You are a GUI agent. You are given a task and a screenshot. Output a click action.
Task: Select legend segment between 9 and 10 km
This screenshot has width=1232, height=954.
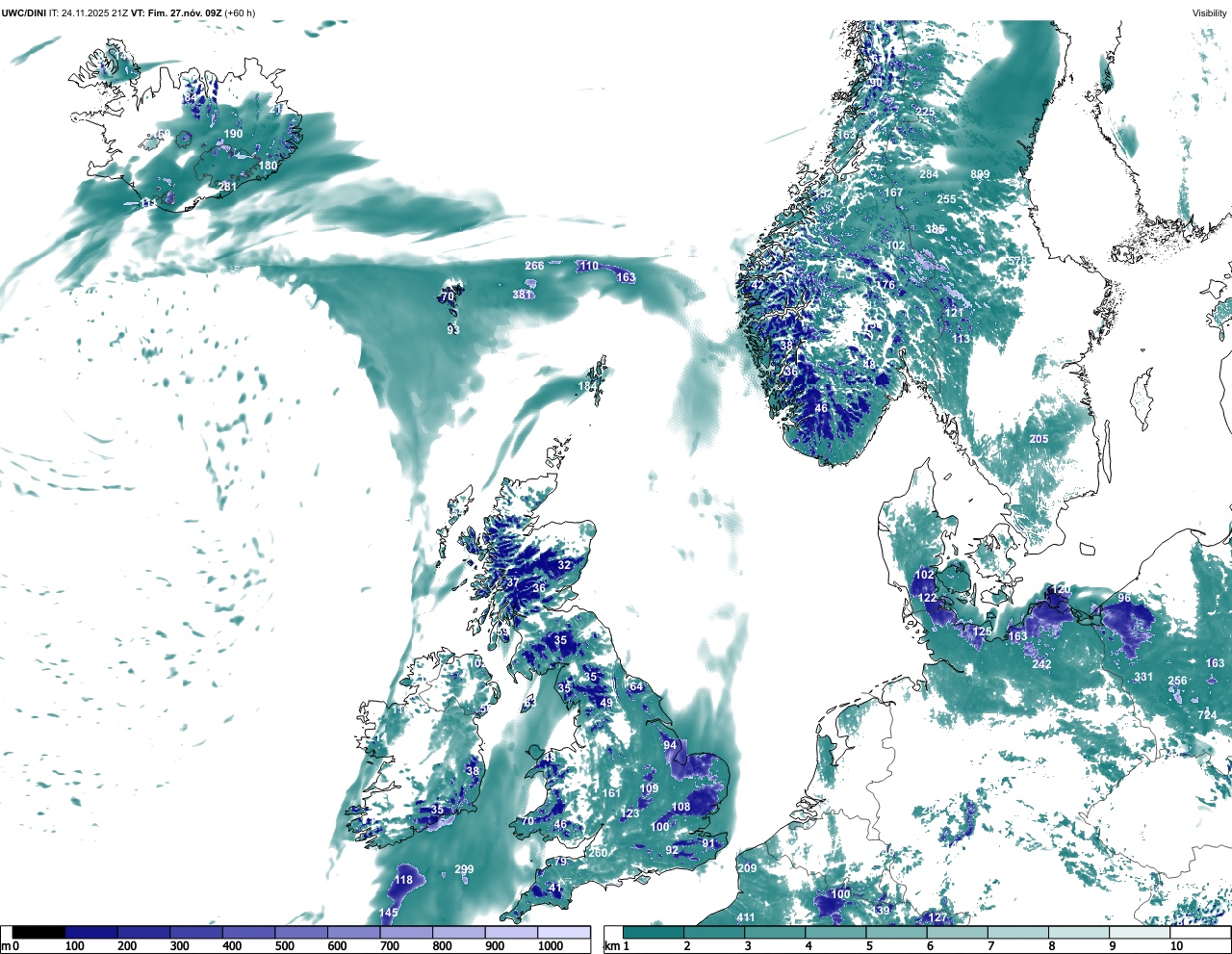tap(1142, 932)
